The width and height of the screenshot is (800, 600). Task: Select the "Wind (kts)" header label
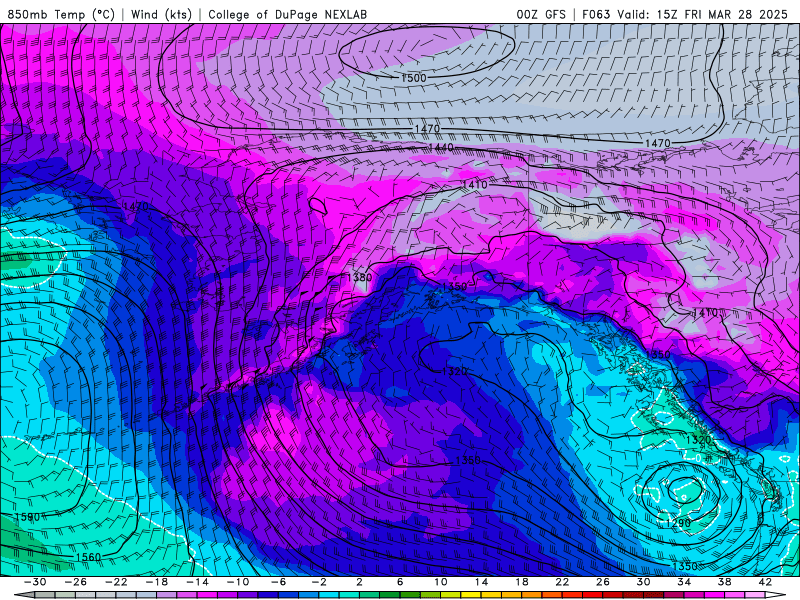(x=161, y=14)
